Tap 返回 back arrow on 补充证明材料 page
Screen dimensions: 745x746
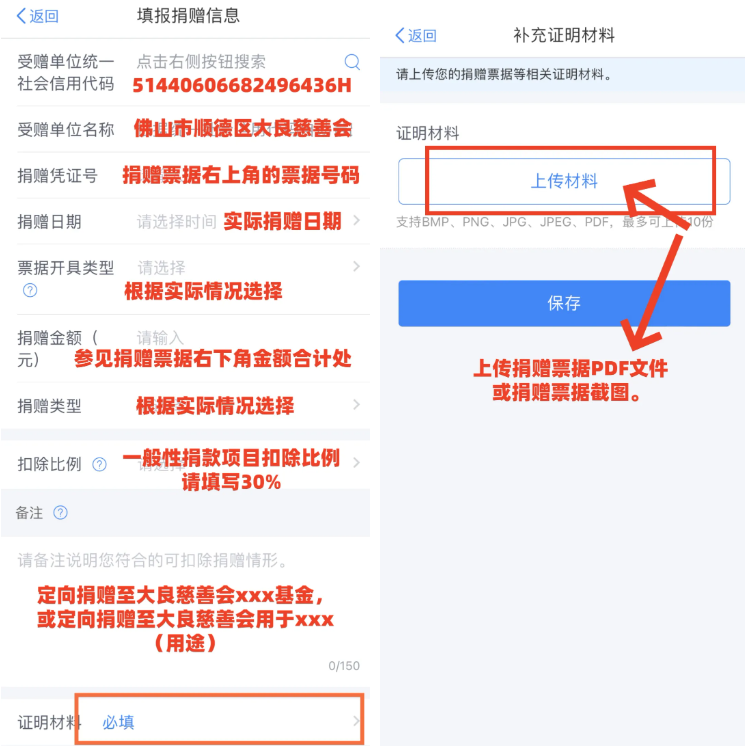click(x=416, y=35)
